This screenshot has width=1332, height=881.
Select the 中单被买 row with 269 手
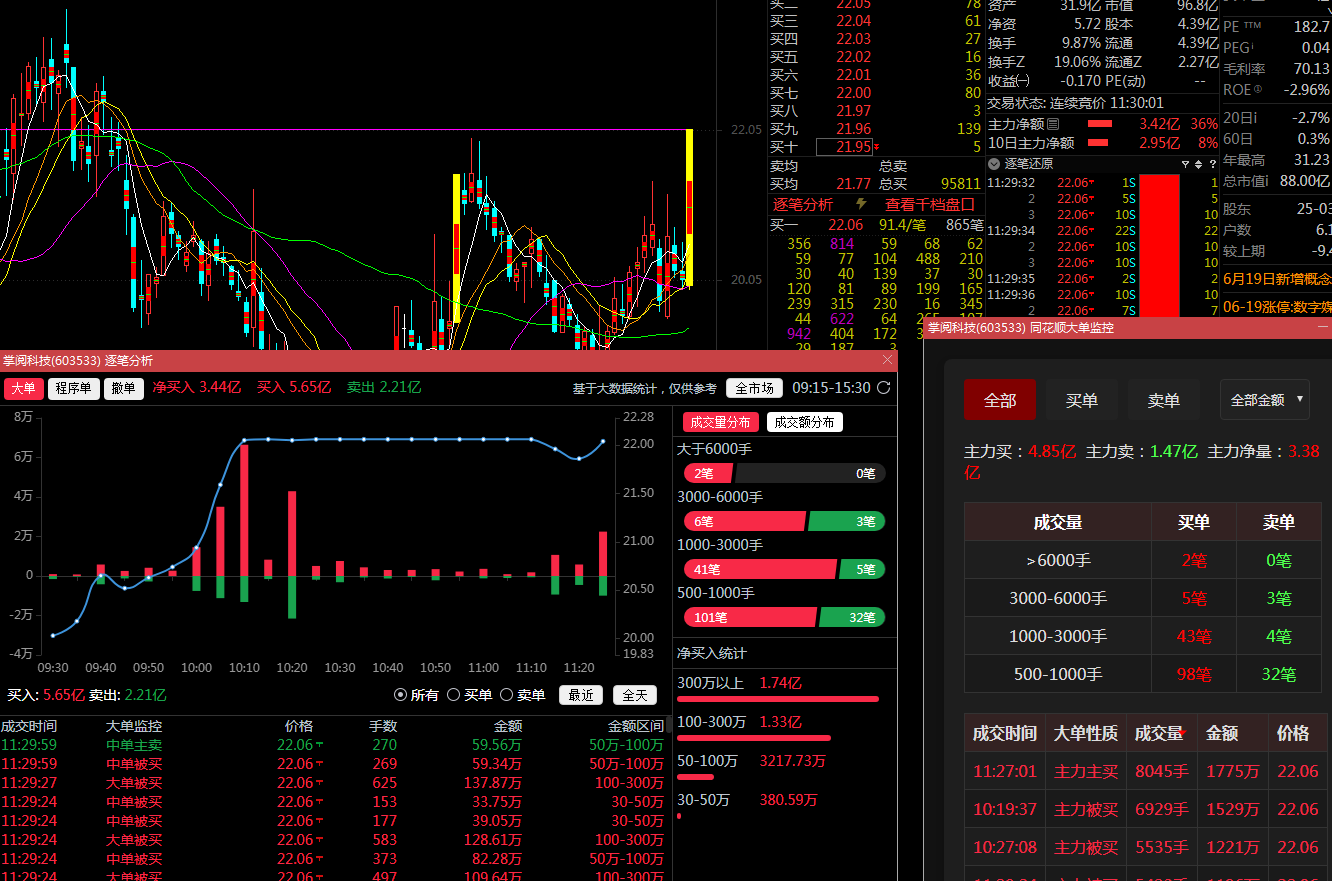coord(333,764)
